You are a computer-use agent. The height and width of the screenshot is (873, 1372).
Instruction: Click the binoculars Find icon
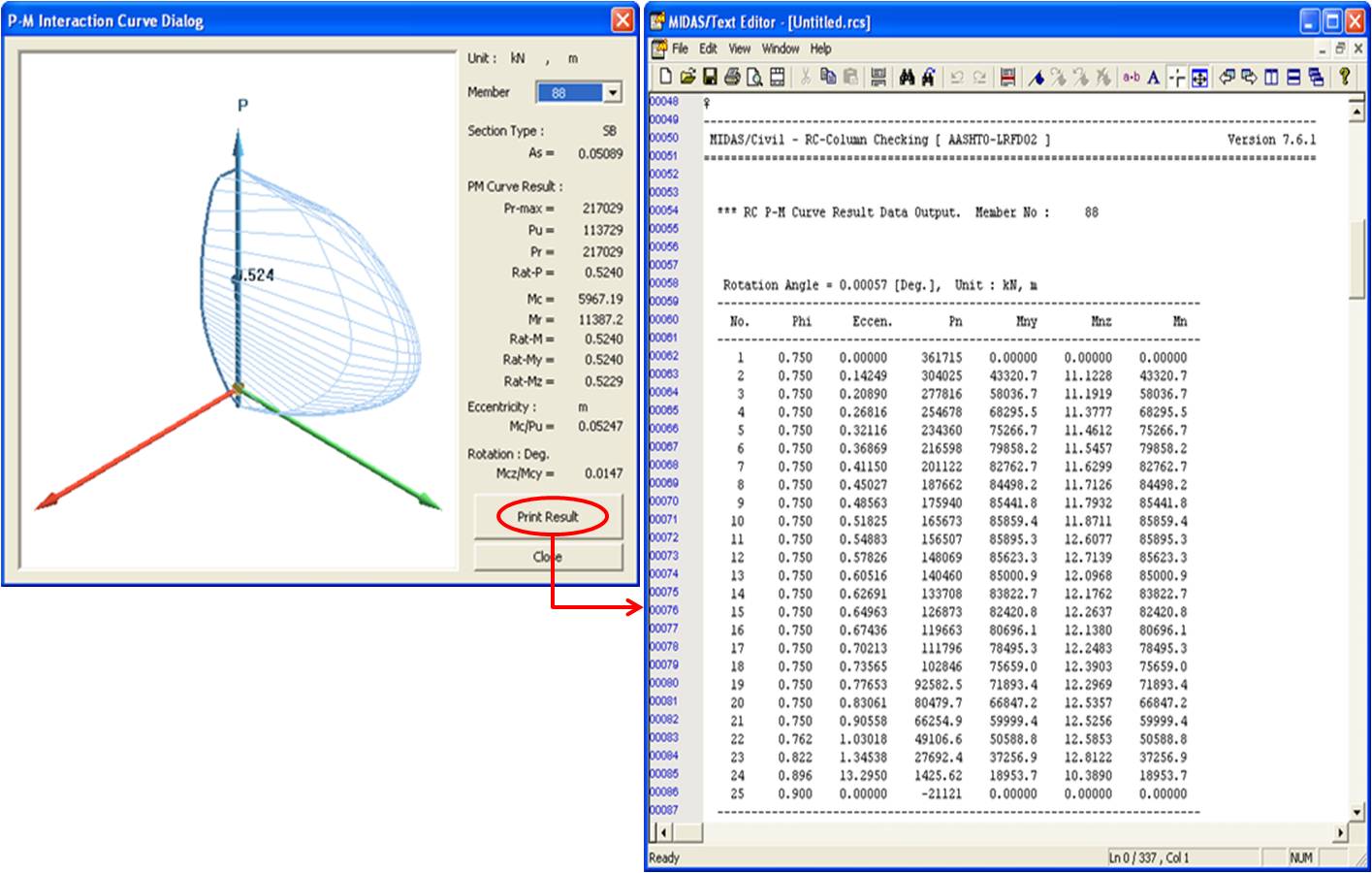coord(907,78)
